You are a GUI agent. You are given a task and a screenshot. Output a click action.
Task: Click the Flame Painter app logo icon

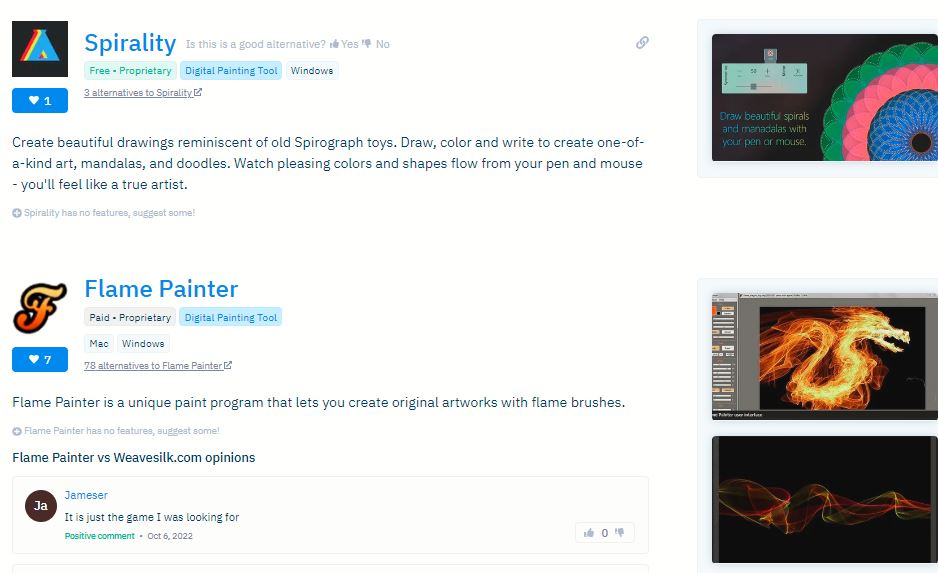[x=40, y=306]
